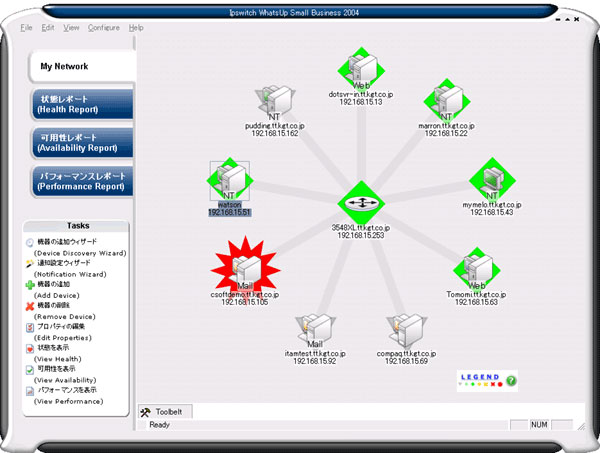Click the (View Availability) link

pos(65,380)
